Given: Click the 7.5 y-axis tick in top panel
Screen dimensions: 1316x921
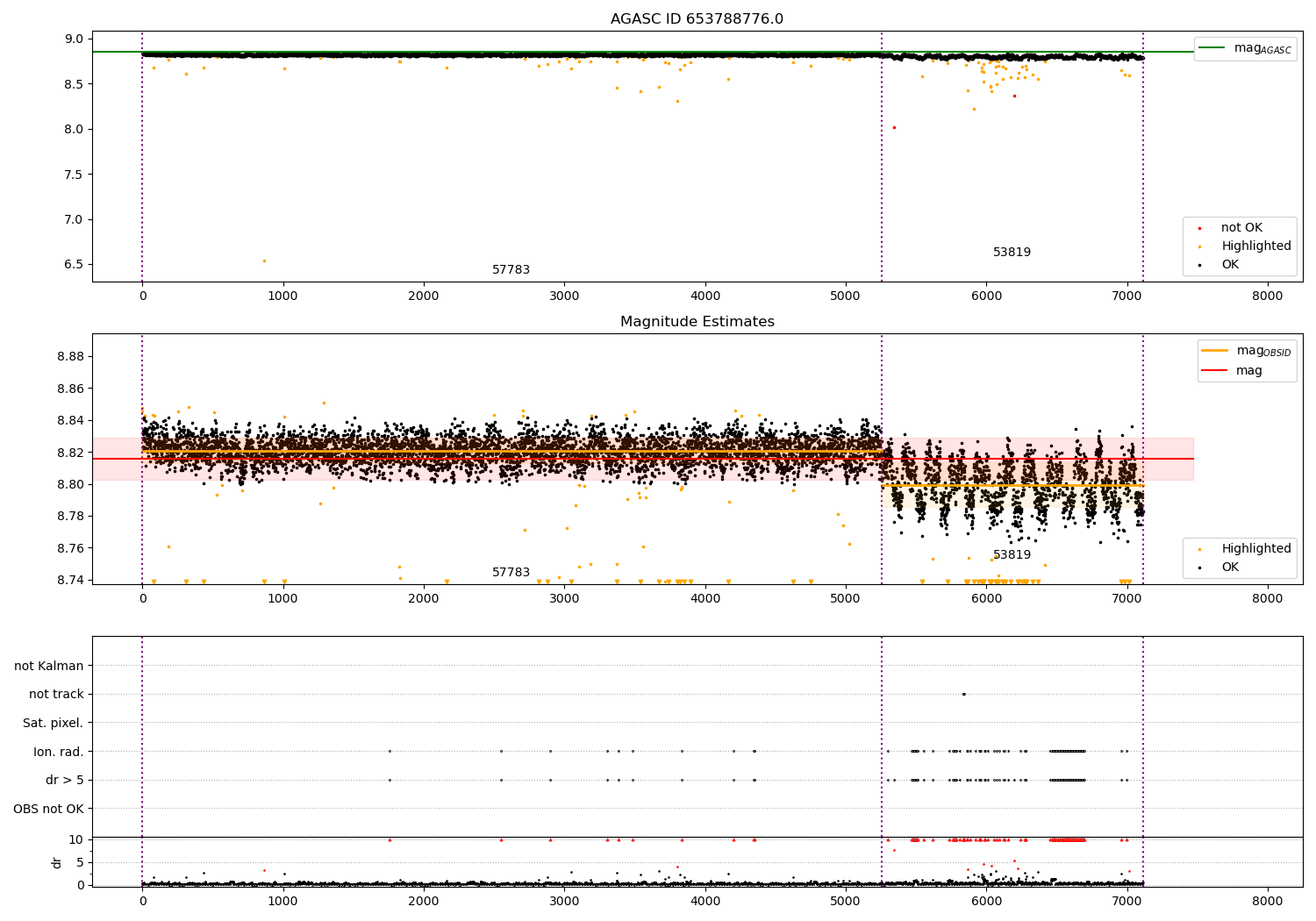Looking at the screenshot, I should 75,175.
